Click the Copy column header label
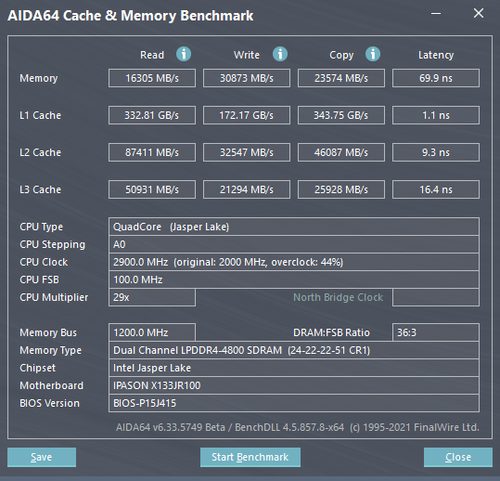Screen dimensions: 500x481 pos(341,55)
